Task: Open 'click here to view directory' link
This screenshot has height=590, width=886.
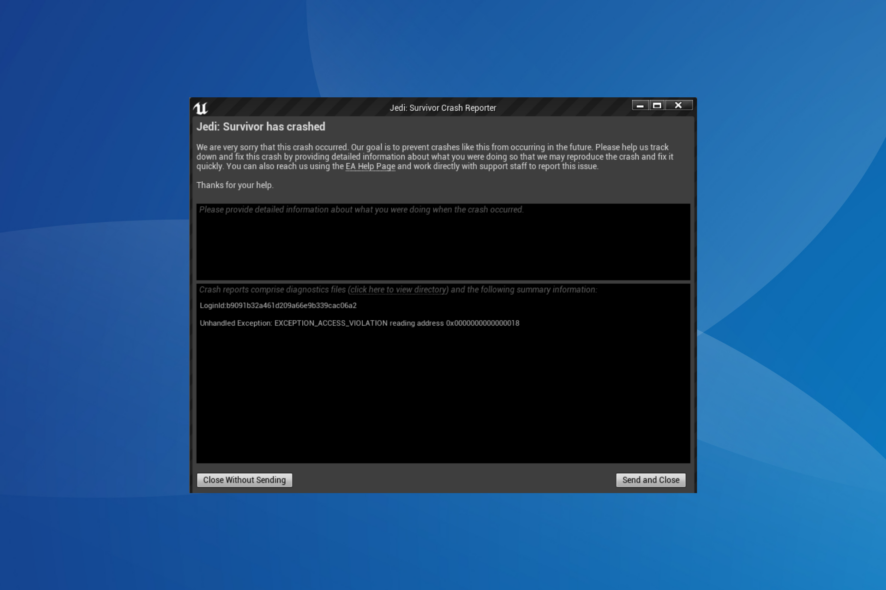Action: point(399,289)
